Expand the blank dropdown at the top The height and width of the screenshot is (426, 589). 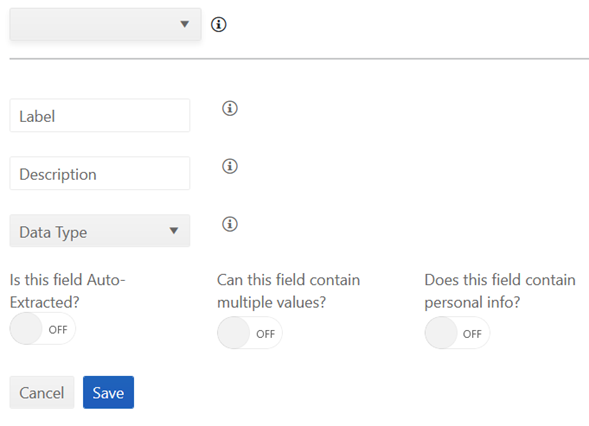coord(106,24)
